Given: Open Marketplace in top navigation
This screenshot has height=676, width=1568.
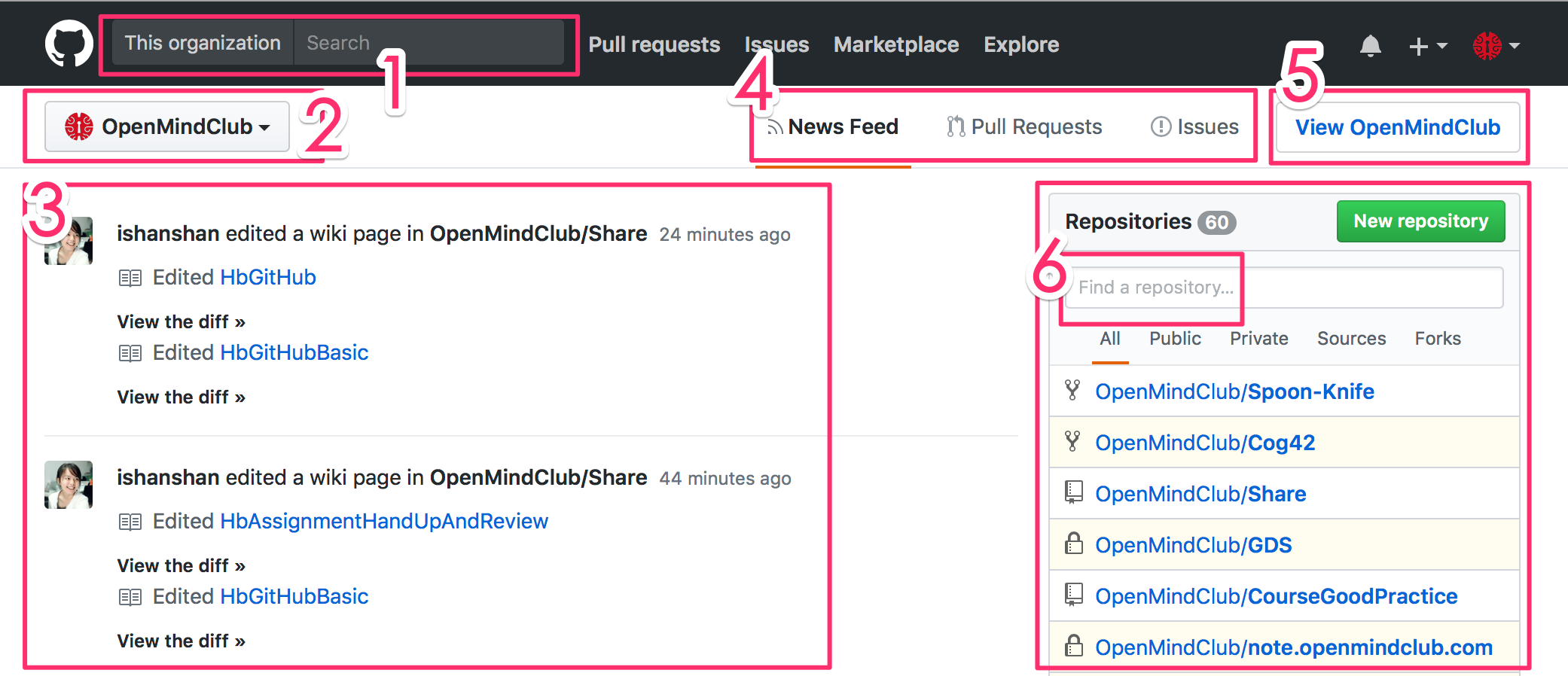Looking at the screenshot, I should pos(896,44).
